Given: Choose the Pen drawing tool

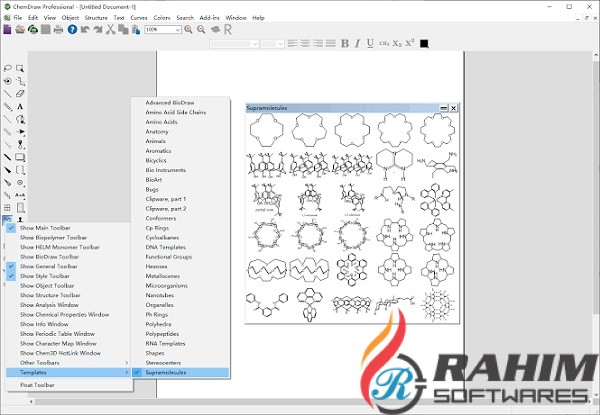Looking at the screenshot, I should pyautogui.click(x=20, y=119).
